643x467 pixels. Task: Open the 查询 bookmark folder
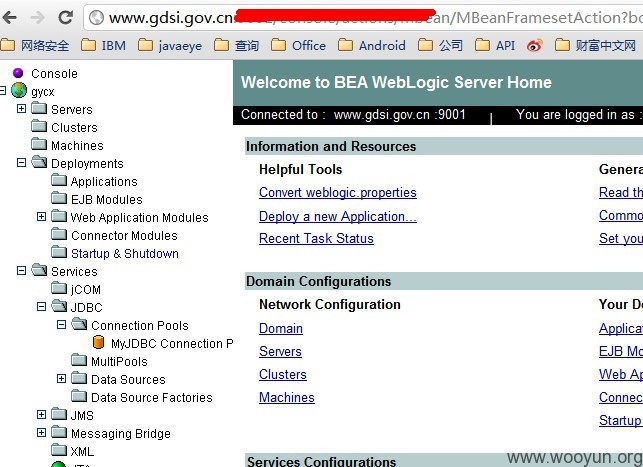coord(237,46)
